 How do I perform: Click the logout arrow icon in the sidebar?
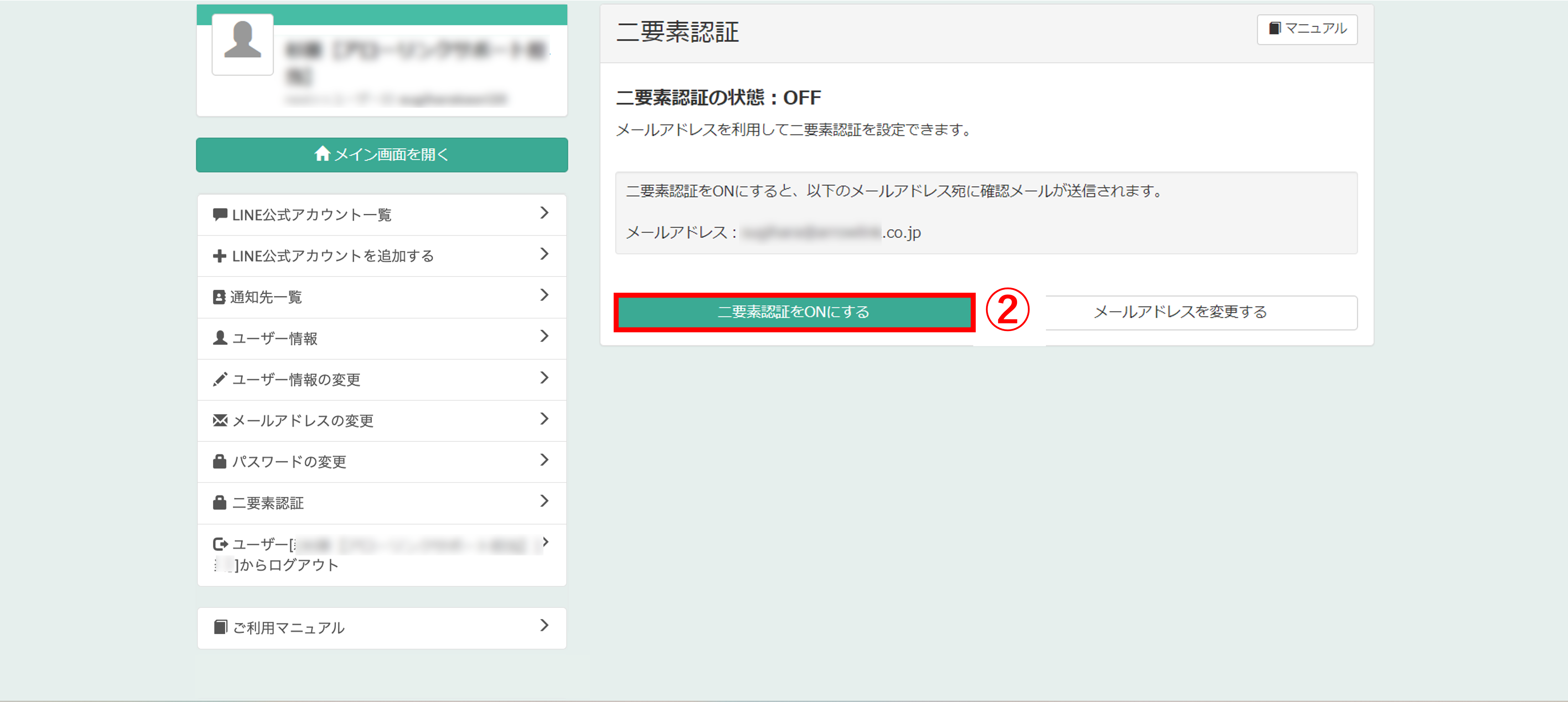coord(220,544)
